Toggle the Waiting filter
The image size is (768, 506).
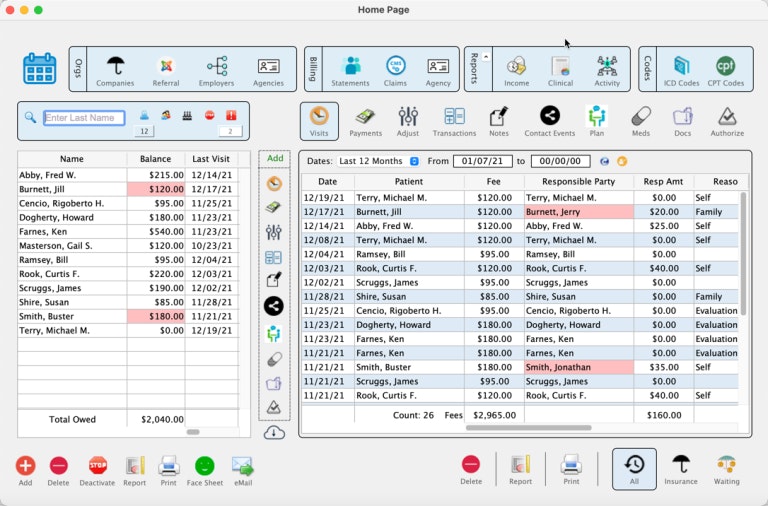tap(726, 470)
